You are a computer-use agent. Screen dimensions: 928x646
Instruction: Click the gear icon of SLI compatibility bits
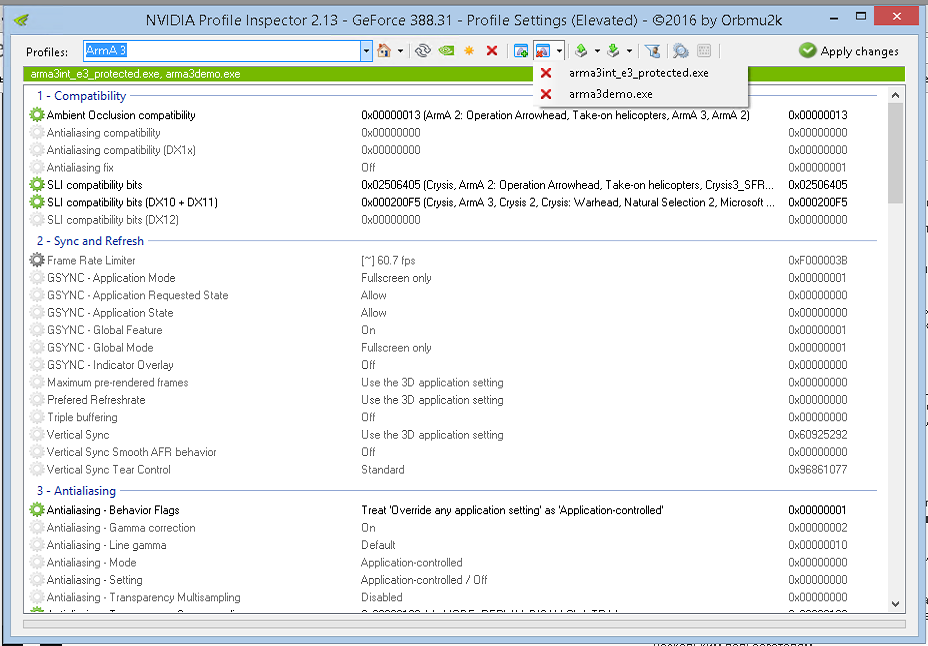click(37, 185)
